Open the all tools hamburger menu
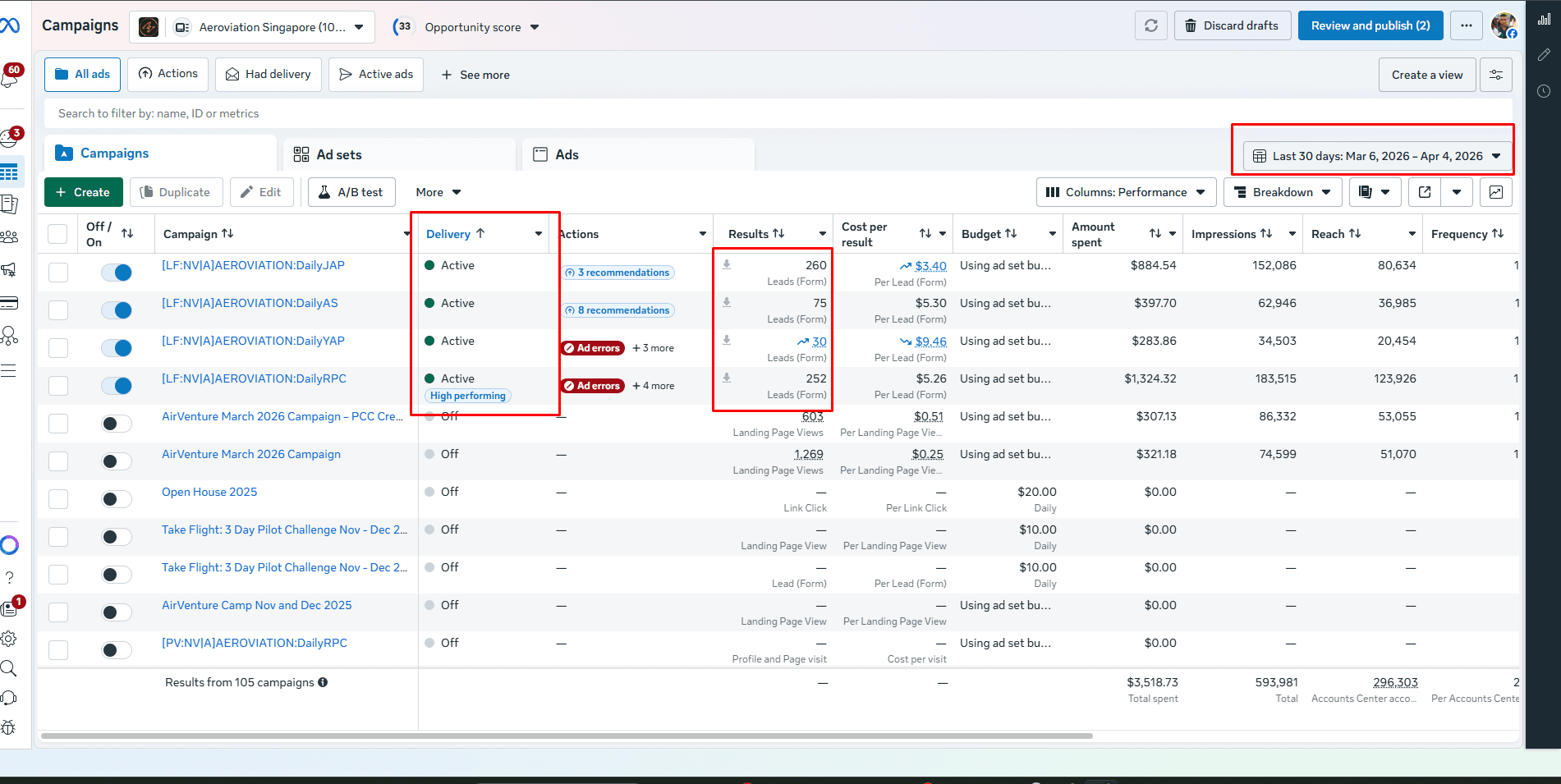The image size is (1561, 784). pyautogui.click(x=9, y=370)
